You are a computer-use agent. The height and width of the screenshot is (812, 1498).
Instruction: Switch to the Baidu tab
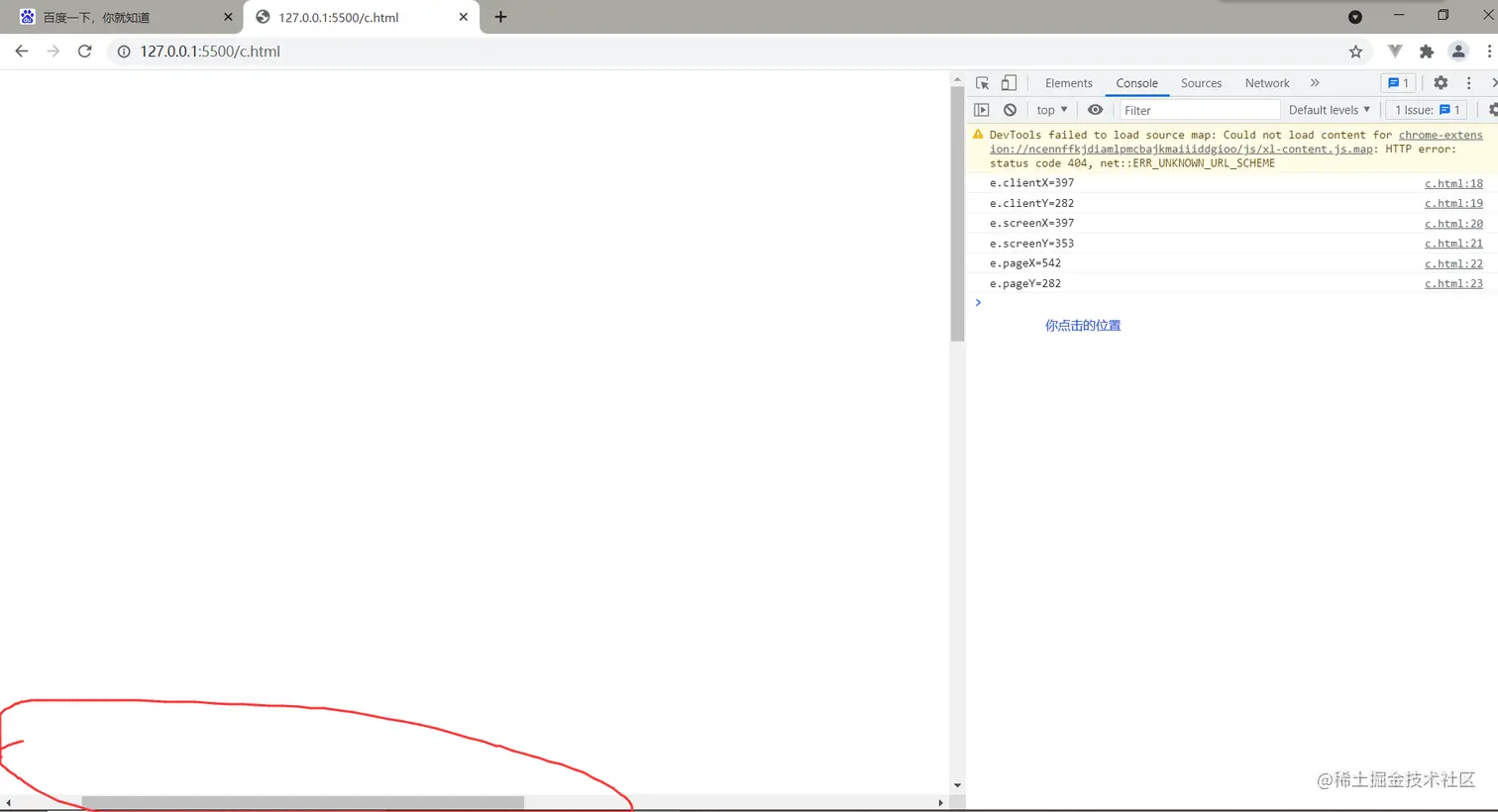click(123, 17)
